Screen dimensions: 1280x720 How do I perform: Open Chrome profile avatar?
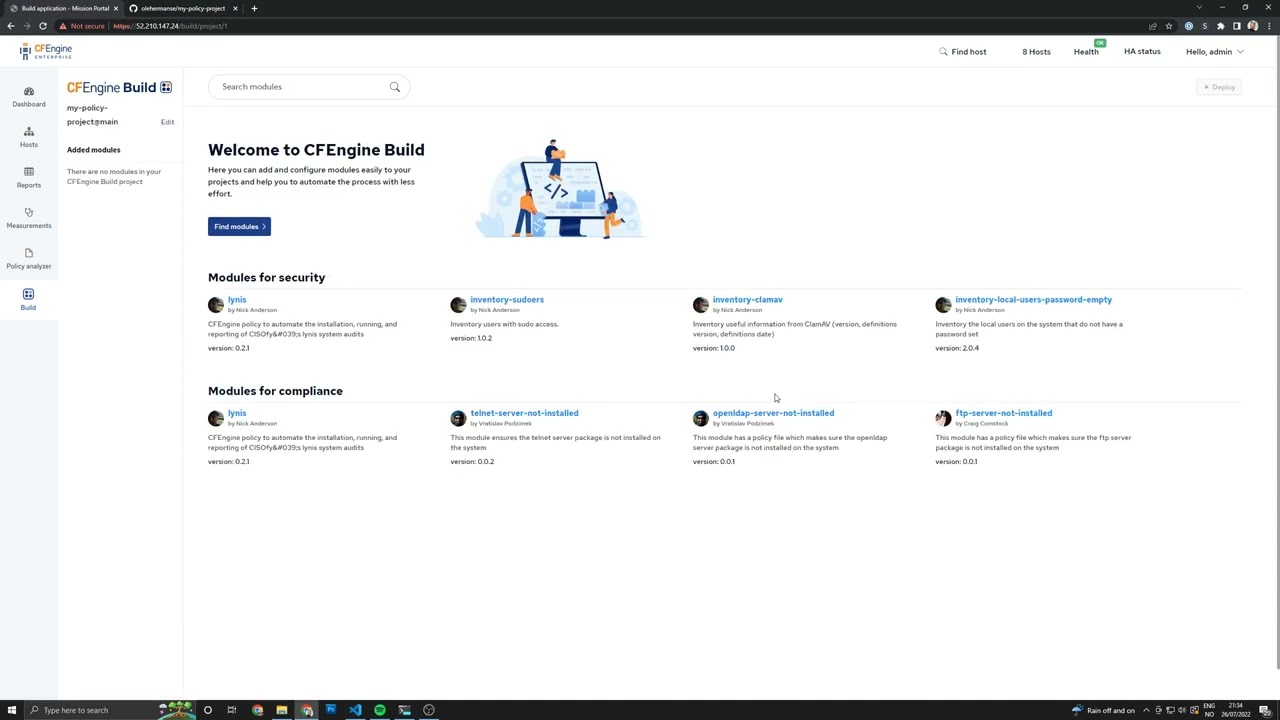point(1253,26)
